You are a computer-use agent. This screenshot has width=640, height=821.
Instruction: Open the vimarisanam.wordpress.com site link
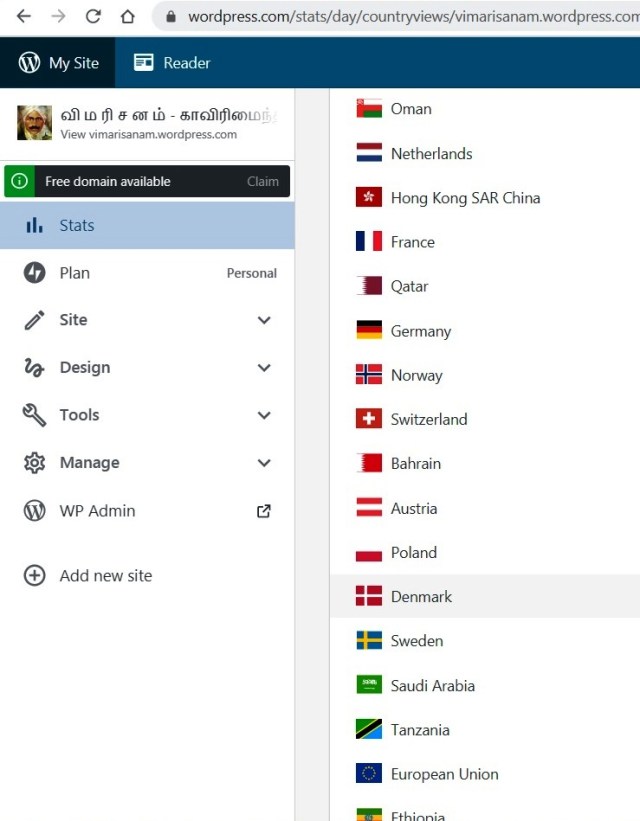tap(148, 134)
